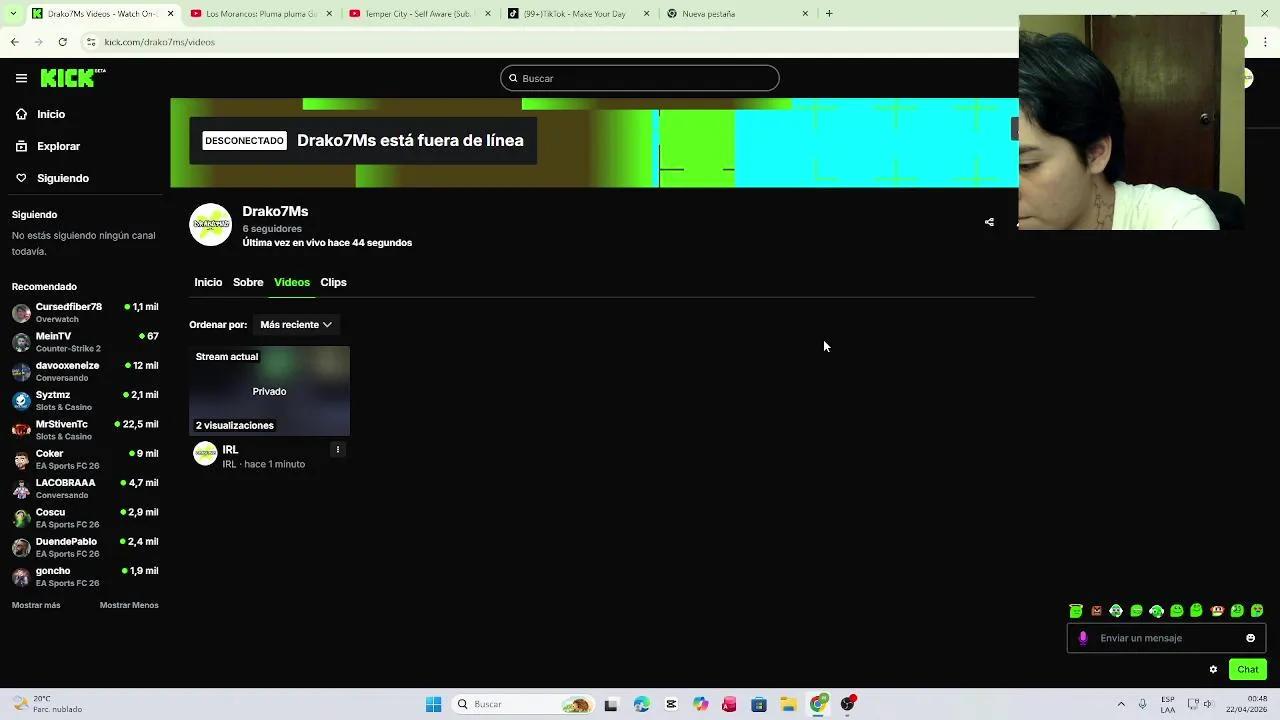This screenshot has height=720, width=1280.
Task: Click the Windows taskbar Buscar search box
Action: 521,704
